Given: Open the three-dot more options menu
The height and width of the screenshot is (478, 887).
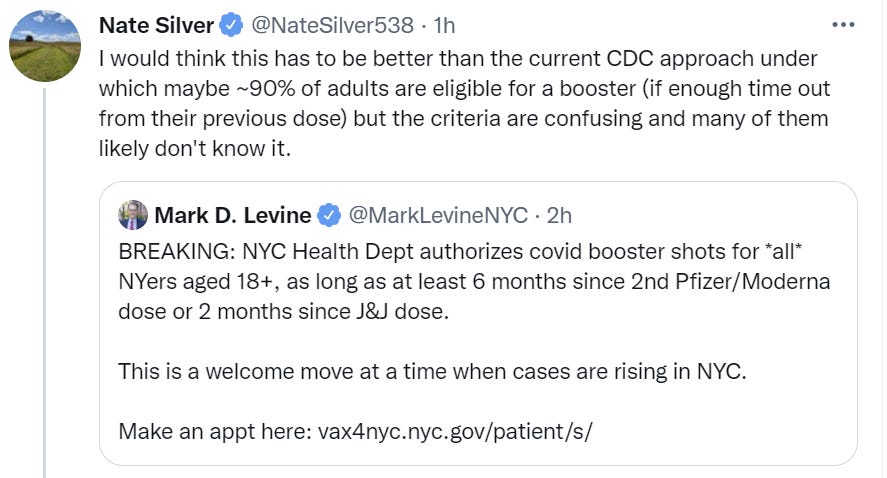Looking at the screenshot, I should pyautogui.click(x=843, y=25).
